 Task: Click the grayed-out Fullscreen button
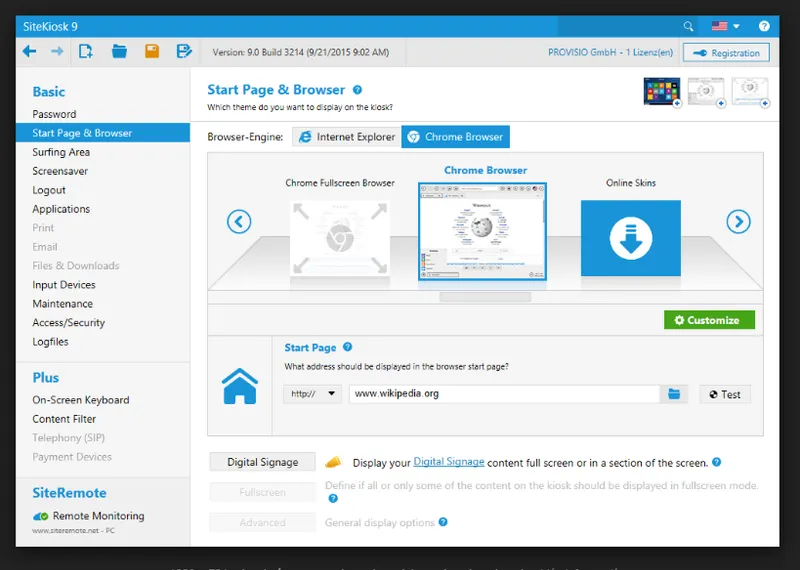[x=262, y=492]
